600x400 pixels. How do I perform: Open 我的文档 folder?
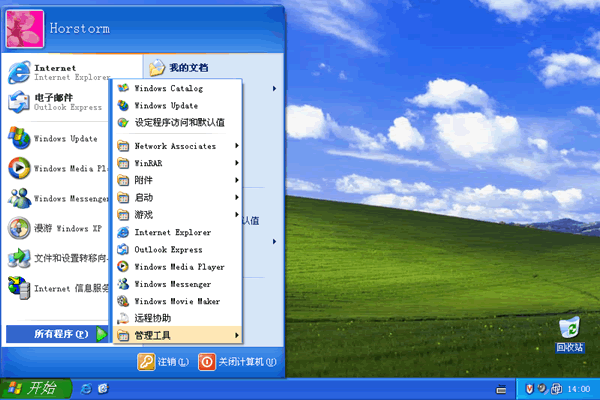[179, 68]
